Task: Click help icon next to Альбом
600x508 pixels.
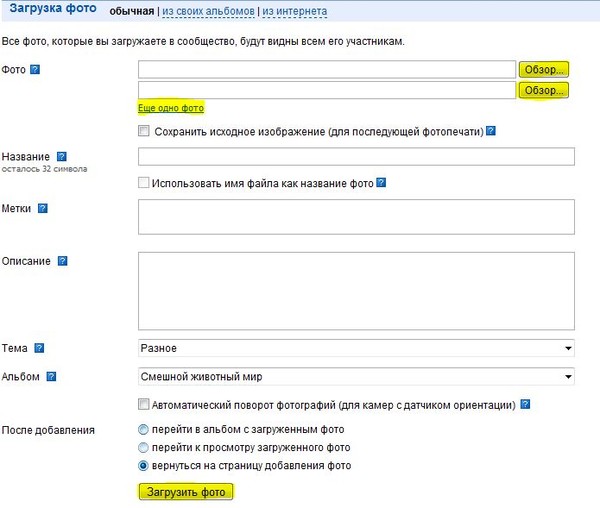Action: (51, 377)
